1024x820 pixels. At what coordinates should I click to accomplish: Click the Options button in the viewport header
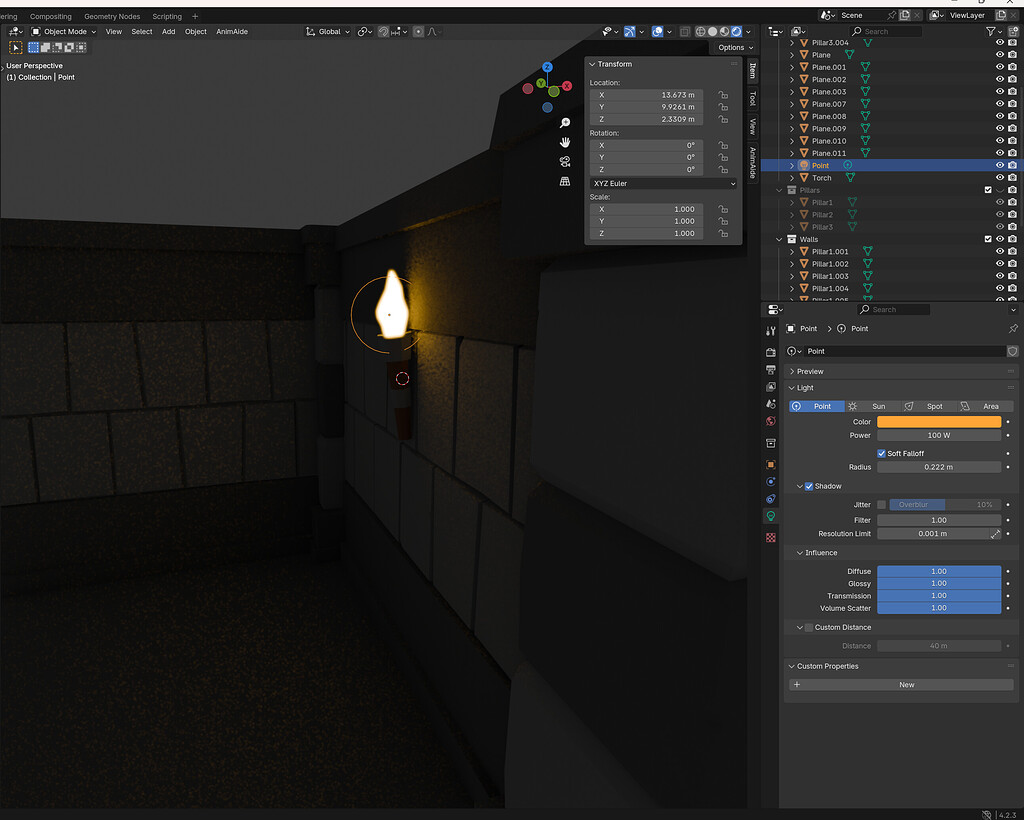[x=733, y=47]
